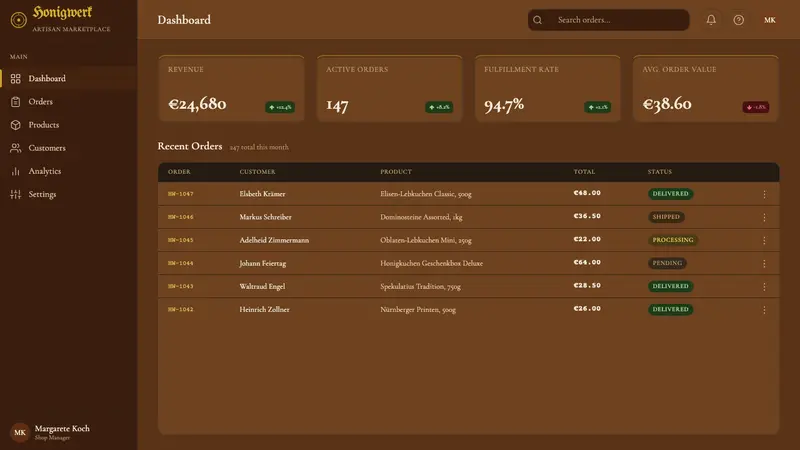Open Products section in sidebar
This screenshot has width=800, height=450.
point(68,124)
